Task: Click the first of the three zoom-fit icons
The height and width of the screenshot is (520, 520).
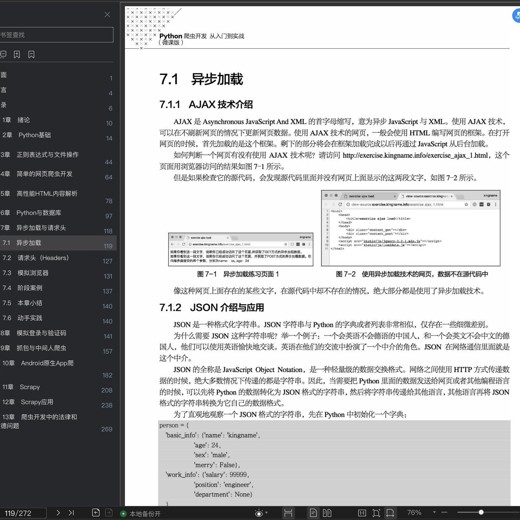Action: click(362, 513)
